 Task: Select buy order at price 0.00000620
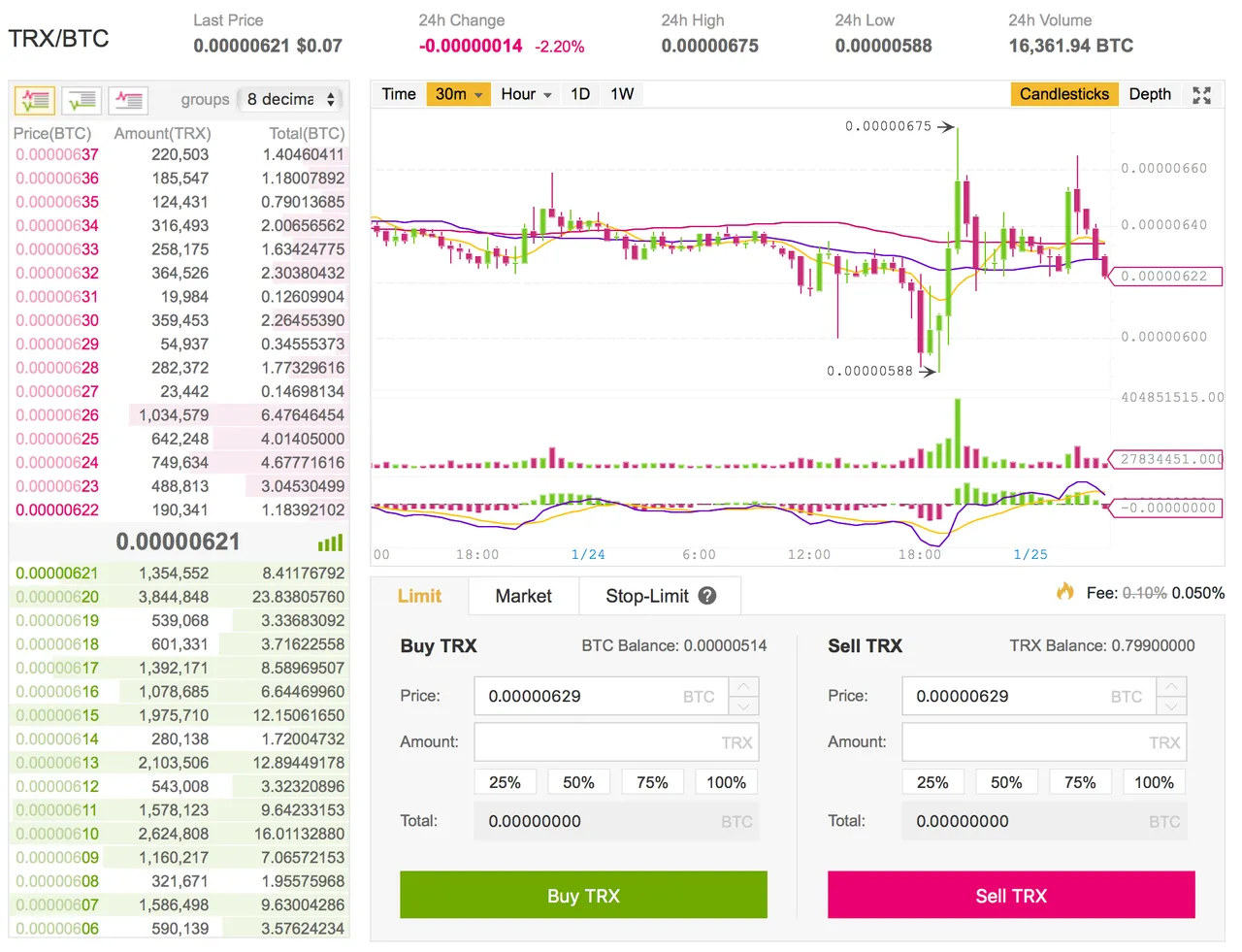click(x=180, y=597)
